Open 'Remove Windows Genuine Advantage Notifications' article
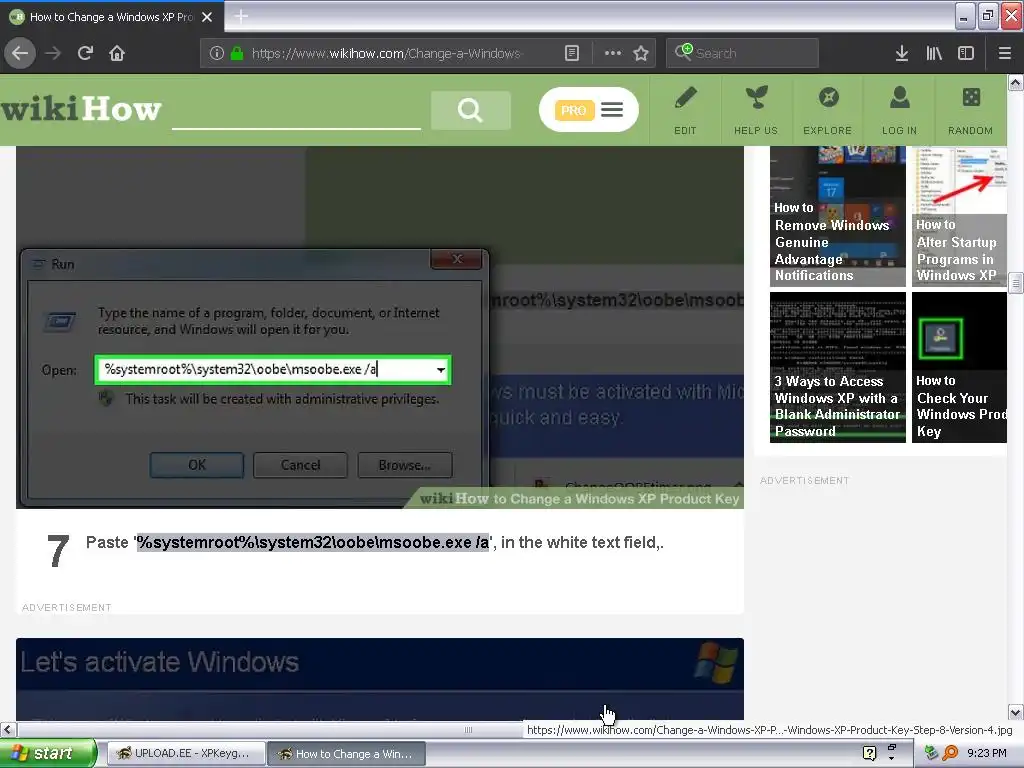1024x768 pixels. click(837, 216)
